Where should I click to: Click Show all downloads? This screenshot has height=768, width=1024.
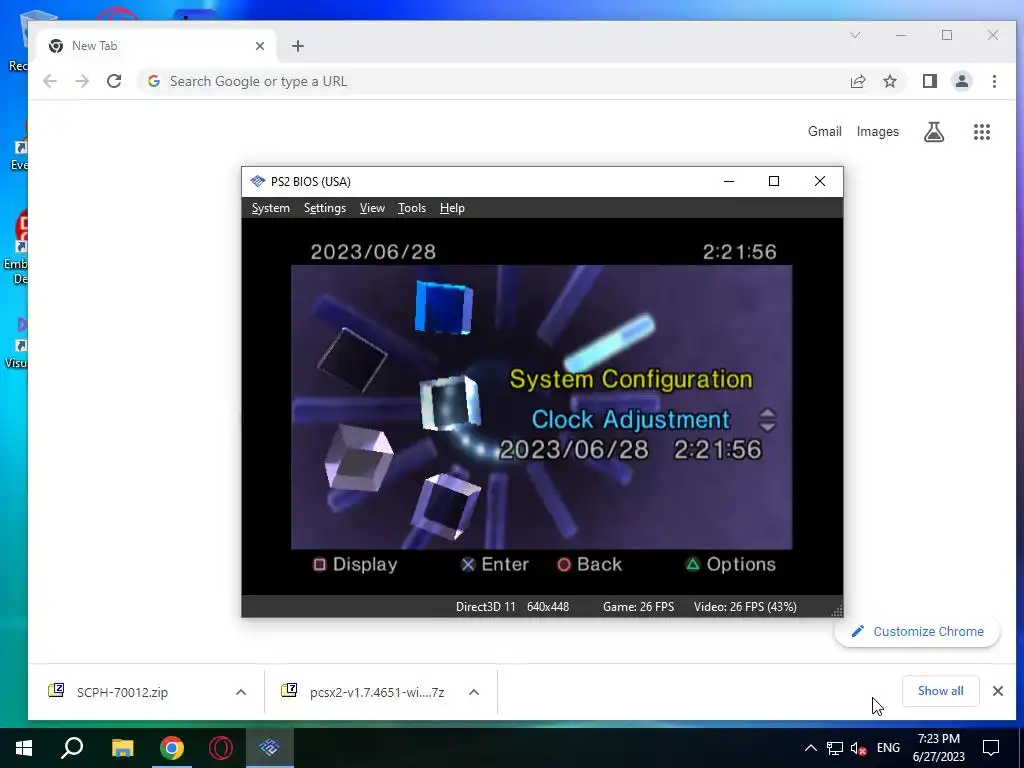[x=940, y=691]
